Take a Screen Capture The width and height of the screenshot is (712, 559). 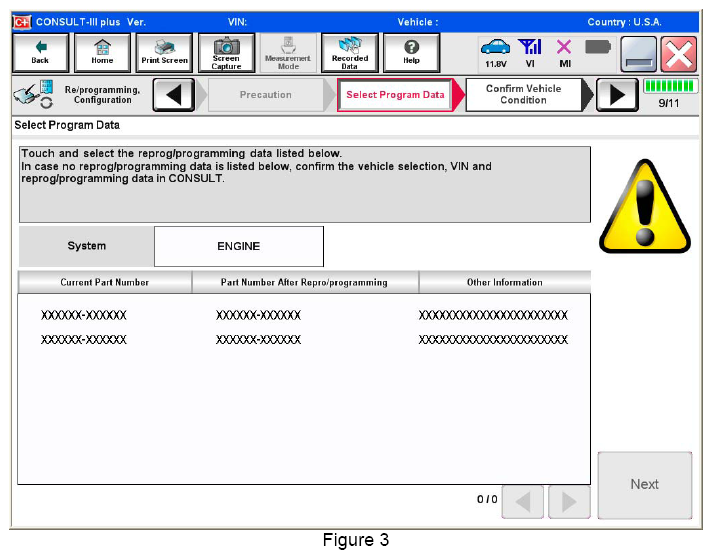[226, 52]
